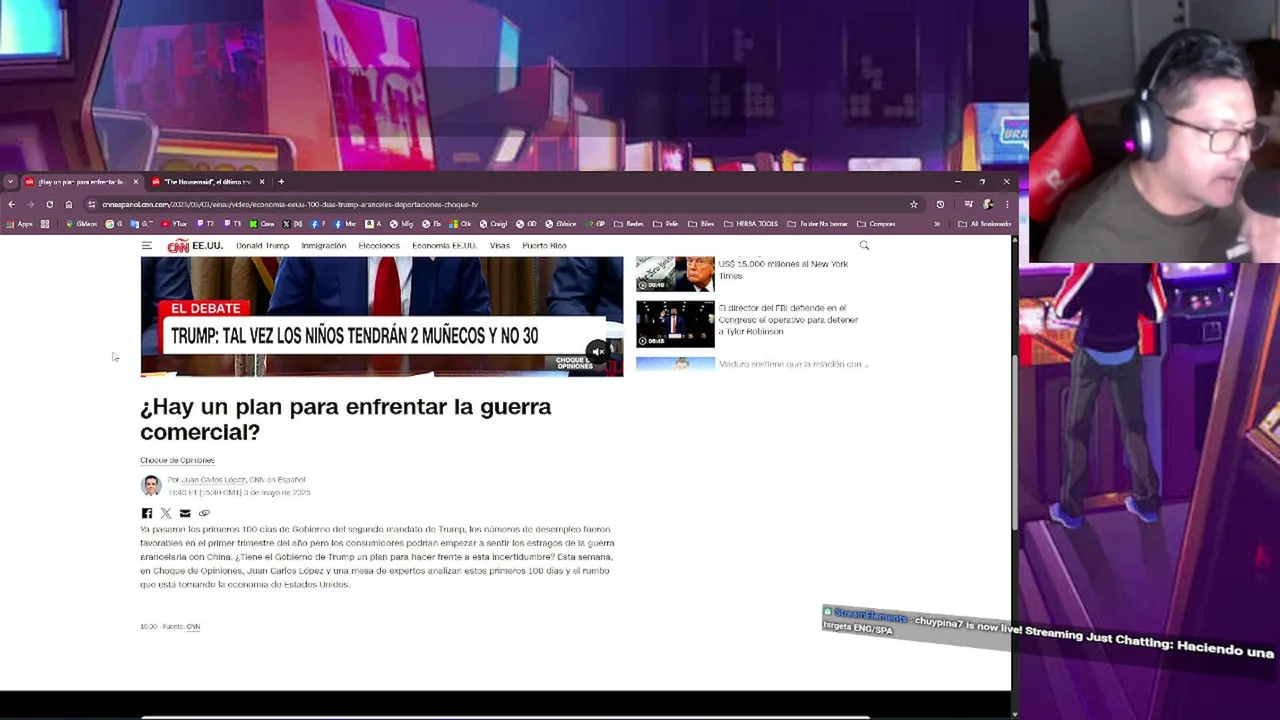Open the T3 Twitch bookmark
The width and height of the screenshot is (1280, 720).
232,224
